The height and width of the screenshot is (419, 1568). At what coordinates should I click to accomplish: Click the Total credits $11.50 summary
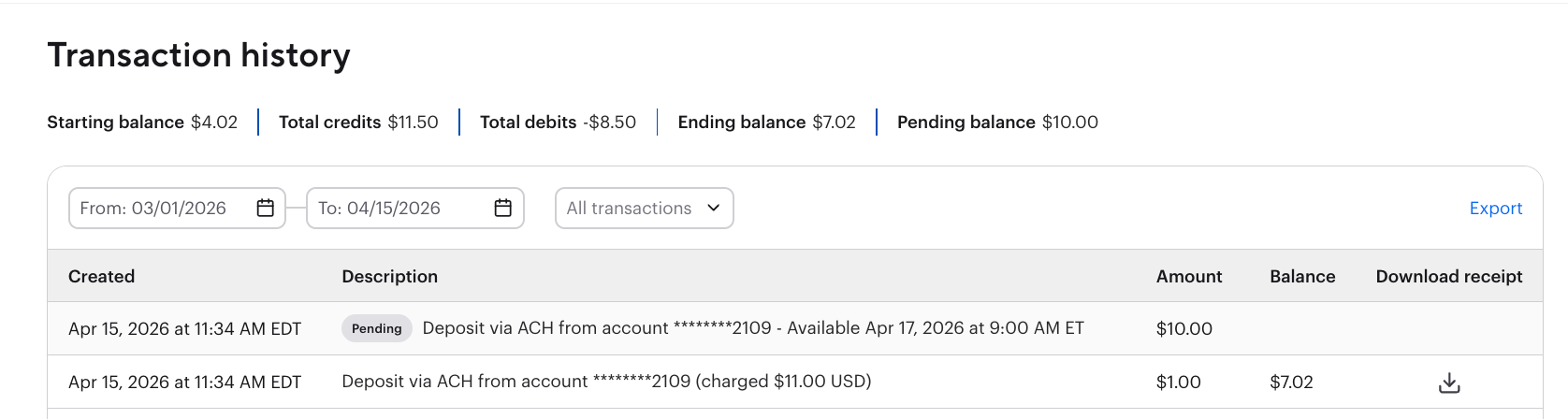(x=358, y=123)
